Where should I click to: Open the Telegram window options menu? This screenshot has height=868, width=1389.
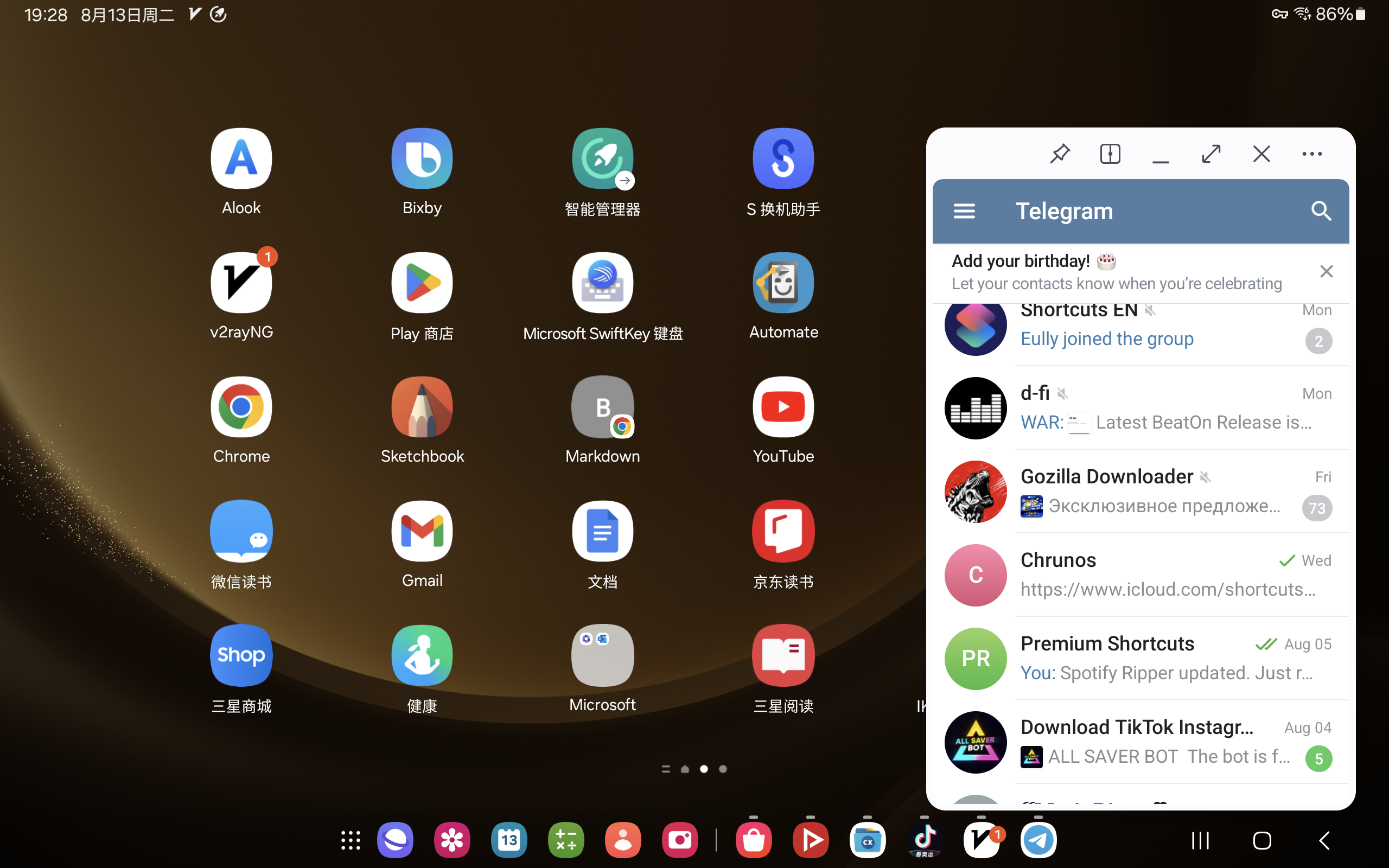[1311, 154]
